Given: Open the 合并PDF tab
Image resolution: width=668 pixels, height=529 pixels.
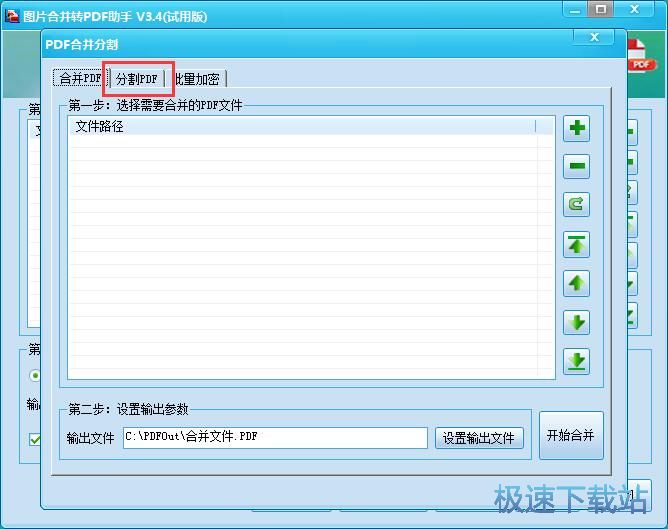Looking at the screenshot, I should coord(80,78).
